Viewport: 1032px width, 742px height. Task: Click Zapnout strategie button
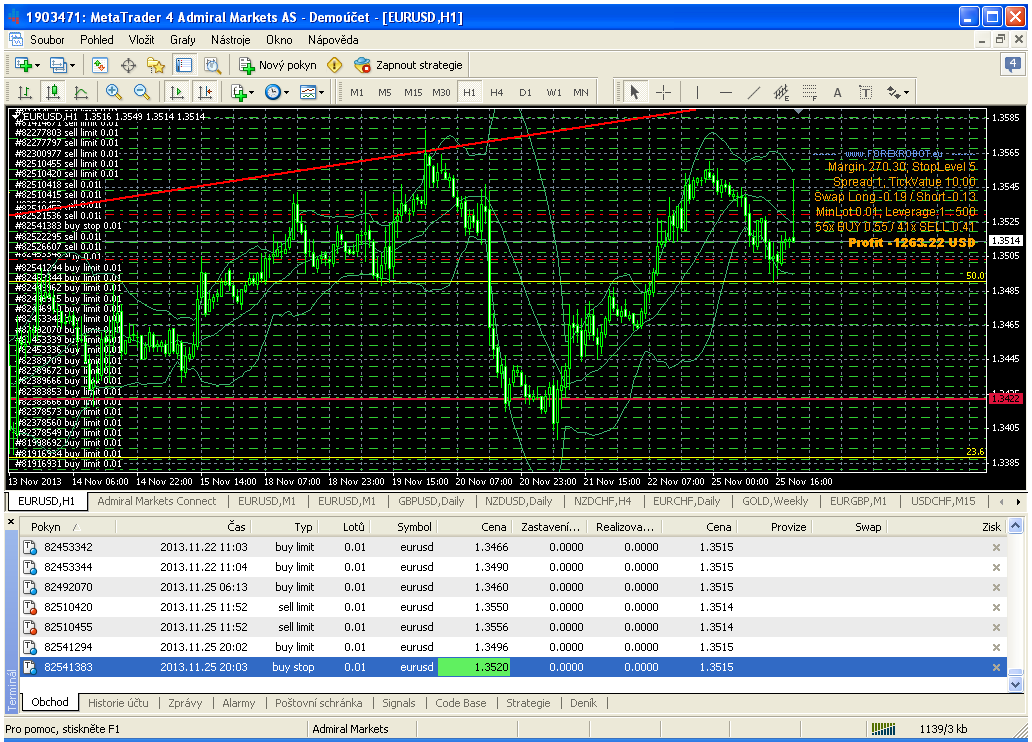(409, 65)
